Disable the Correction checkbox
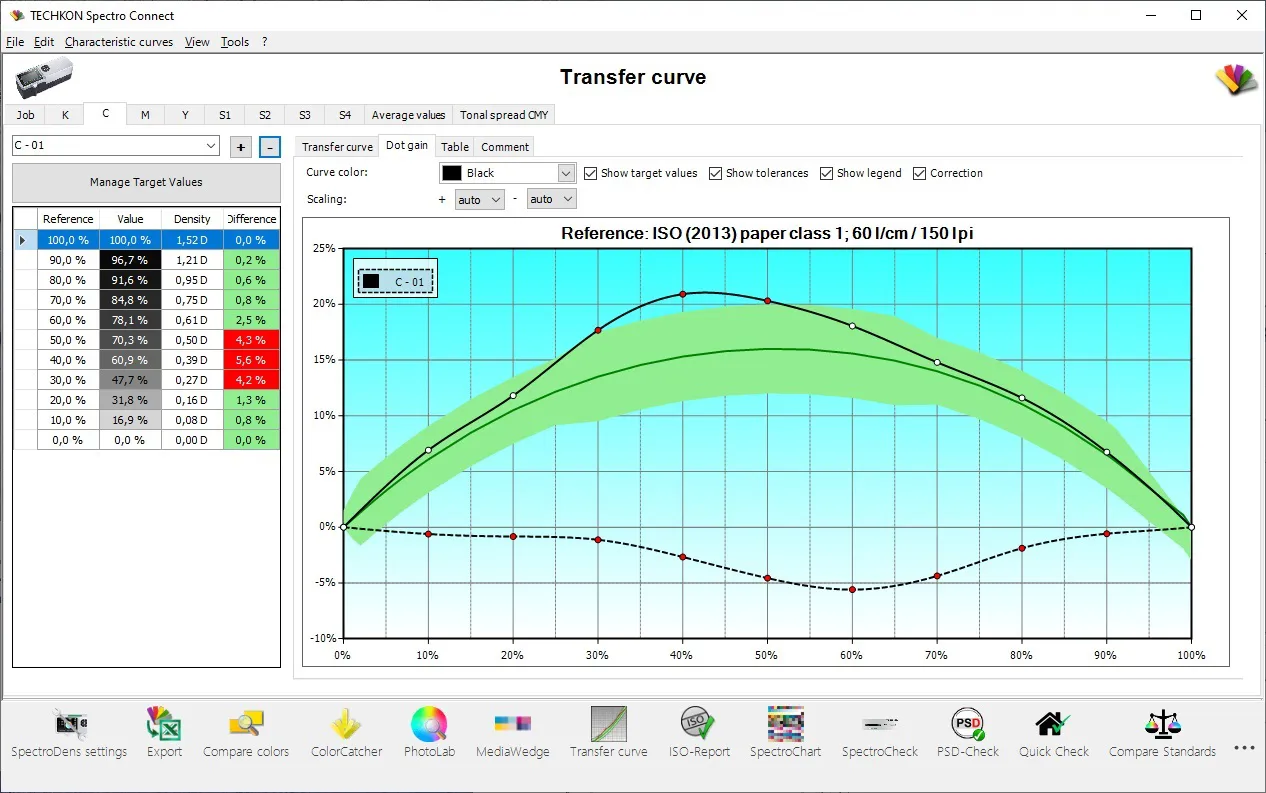The width and height of the screenshot is (1266, 793). 919,173
